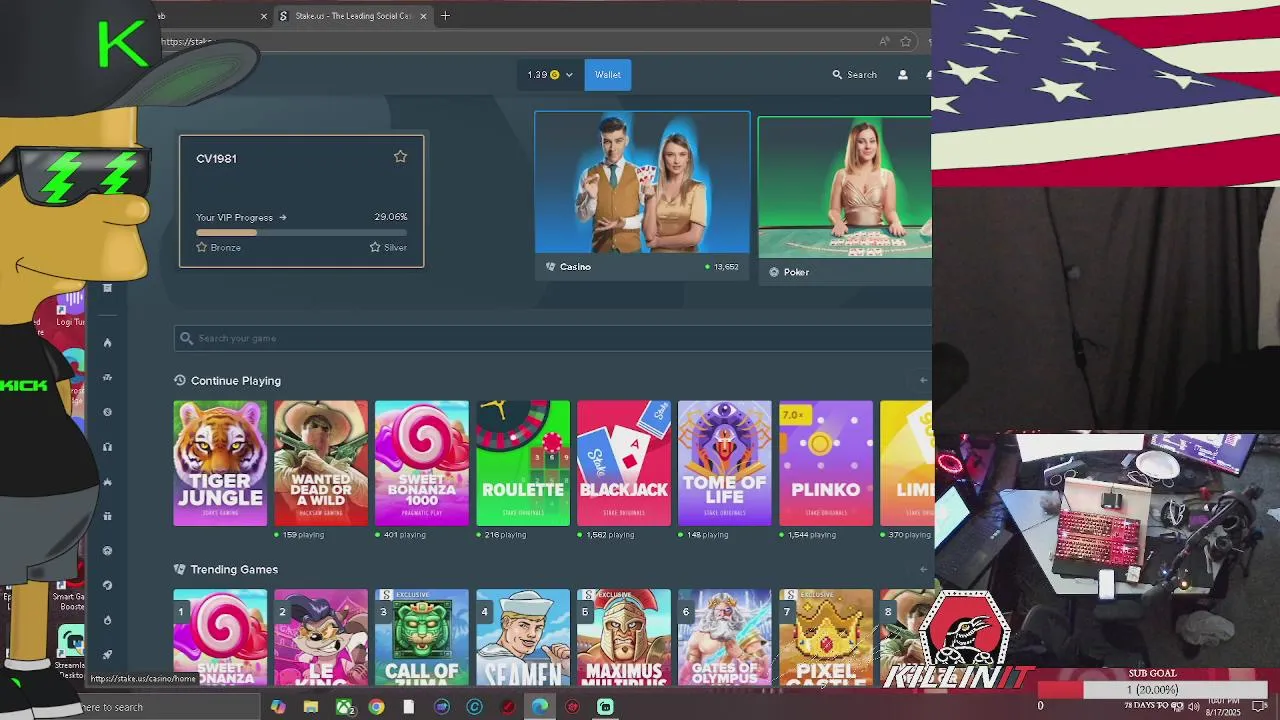Open Xbox app from the taskbar
Screen dimensions: 1280x720
[x=344, y=707]
